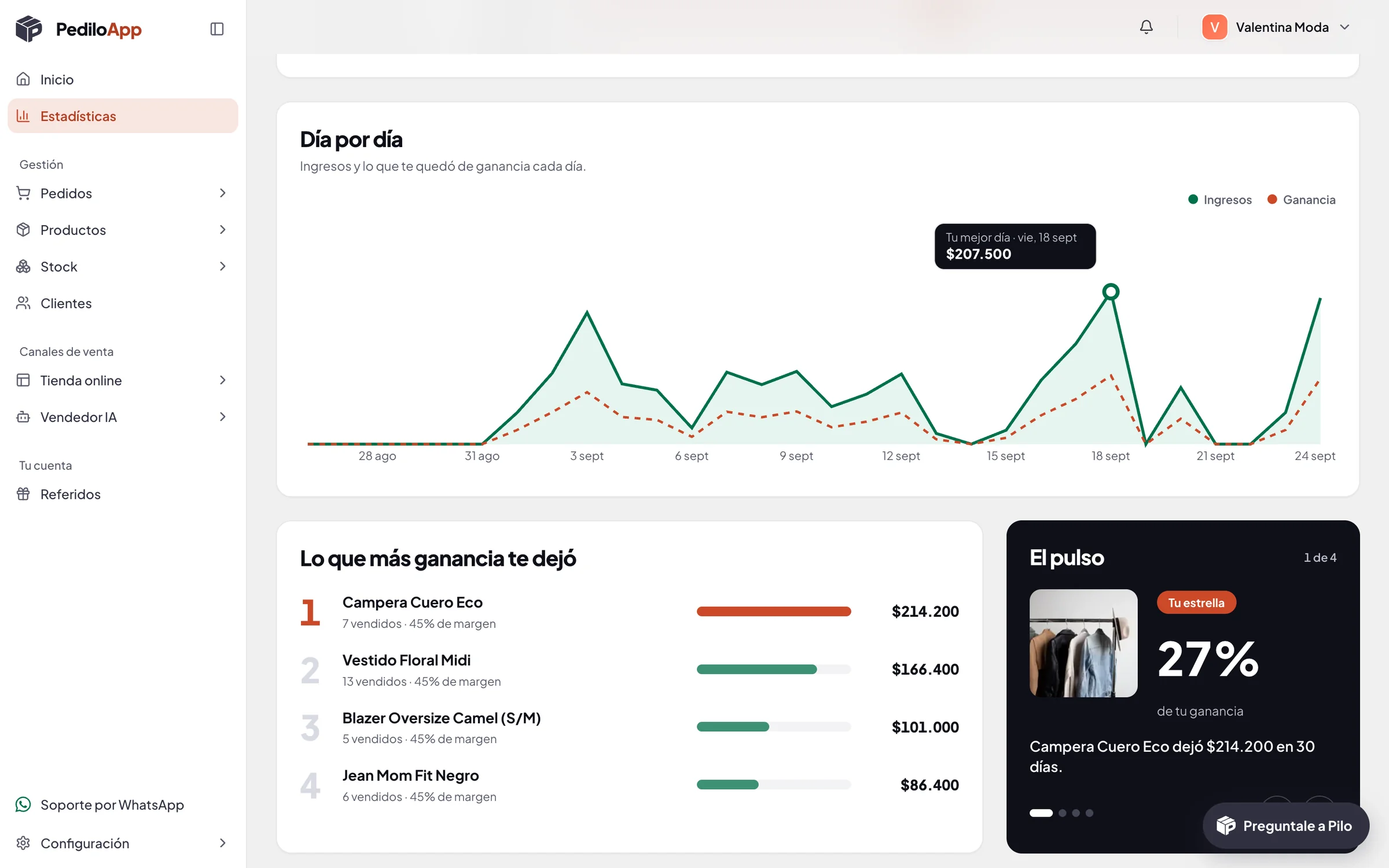
Task: Open WhatsApp support icon
Action: 23,804
